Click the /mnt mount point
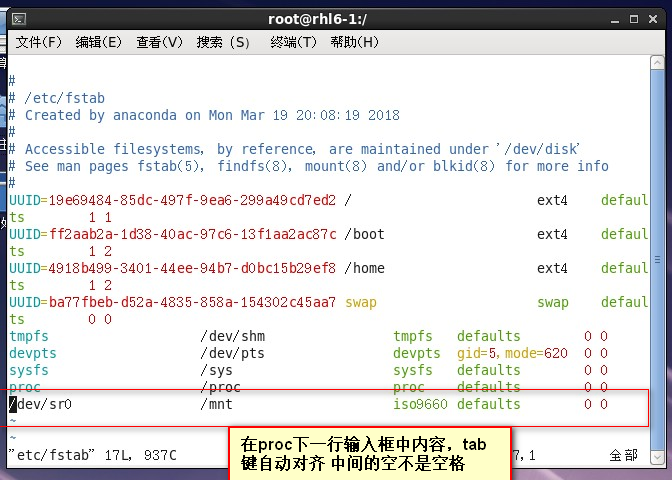The image size is (672, 480). pyautogui.click(x=216, y=404)
